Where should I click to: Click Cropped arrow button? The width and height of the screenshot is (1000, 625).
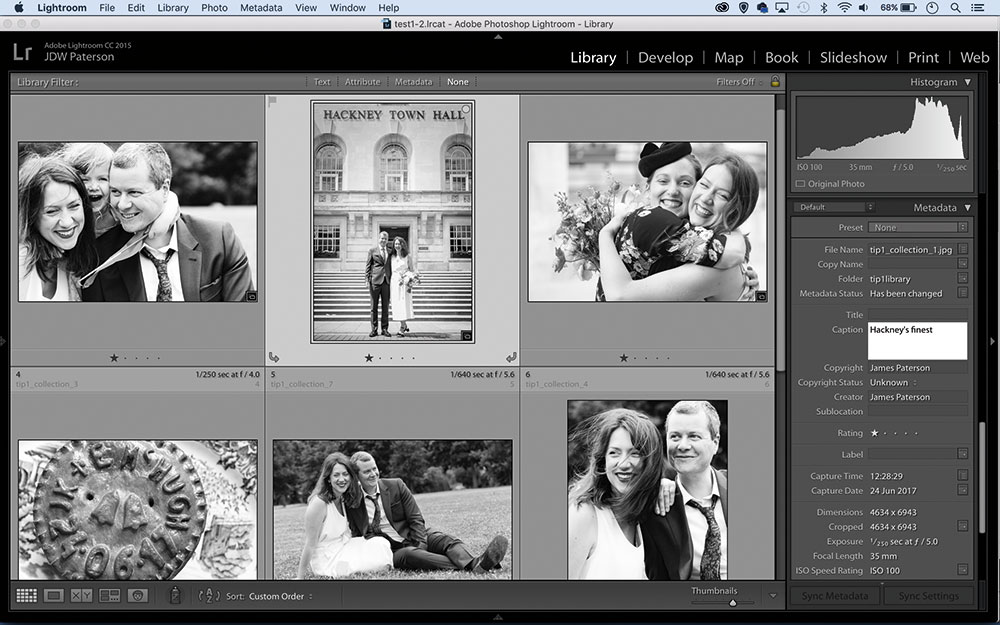coord(962,526)
